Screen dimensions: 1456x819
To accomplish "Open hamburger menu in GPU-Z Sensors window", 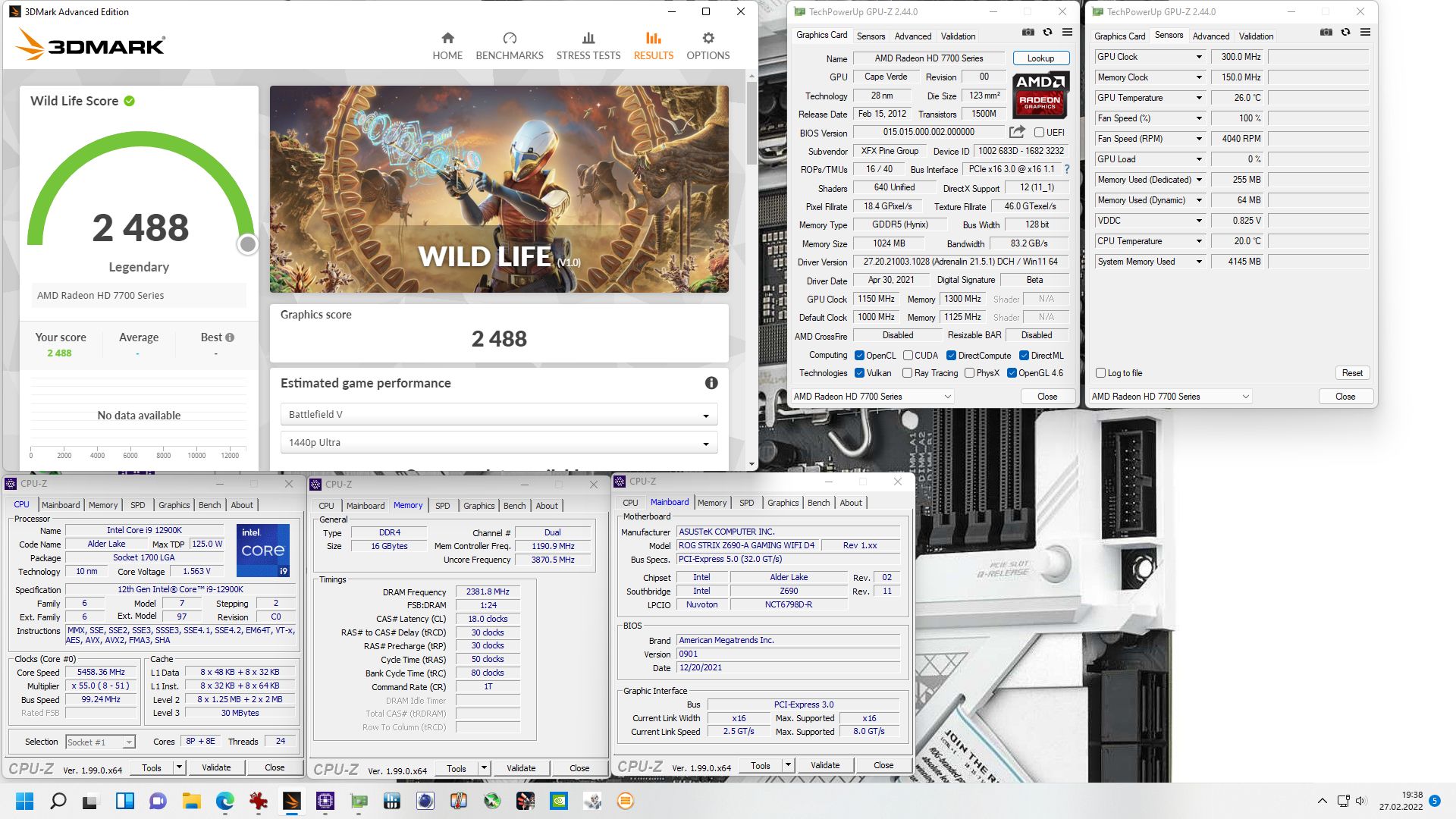I will tap(1365, 33).
